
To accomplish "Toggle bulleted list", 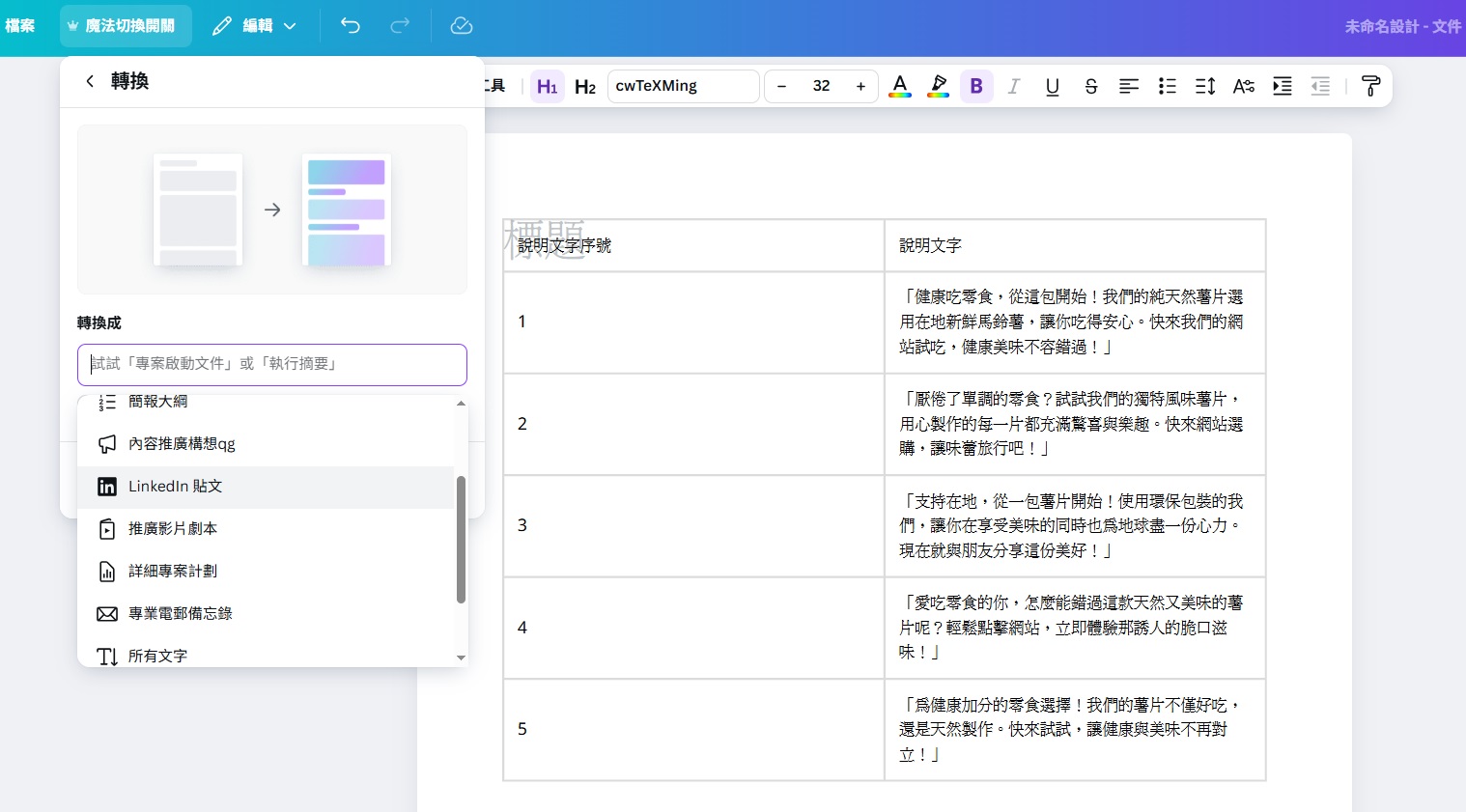I will pos(1168,86).
